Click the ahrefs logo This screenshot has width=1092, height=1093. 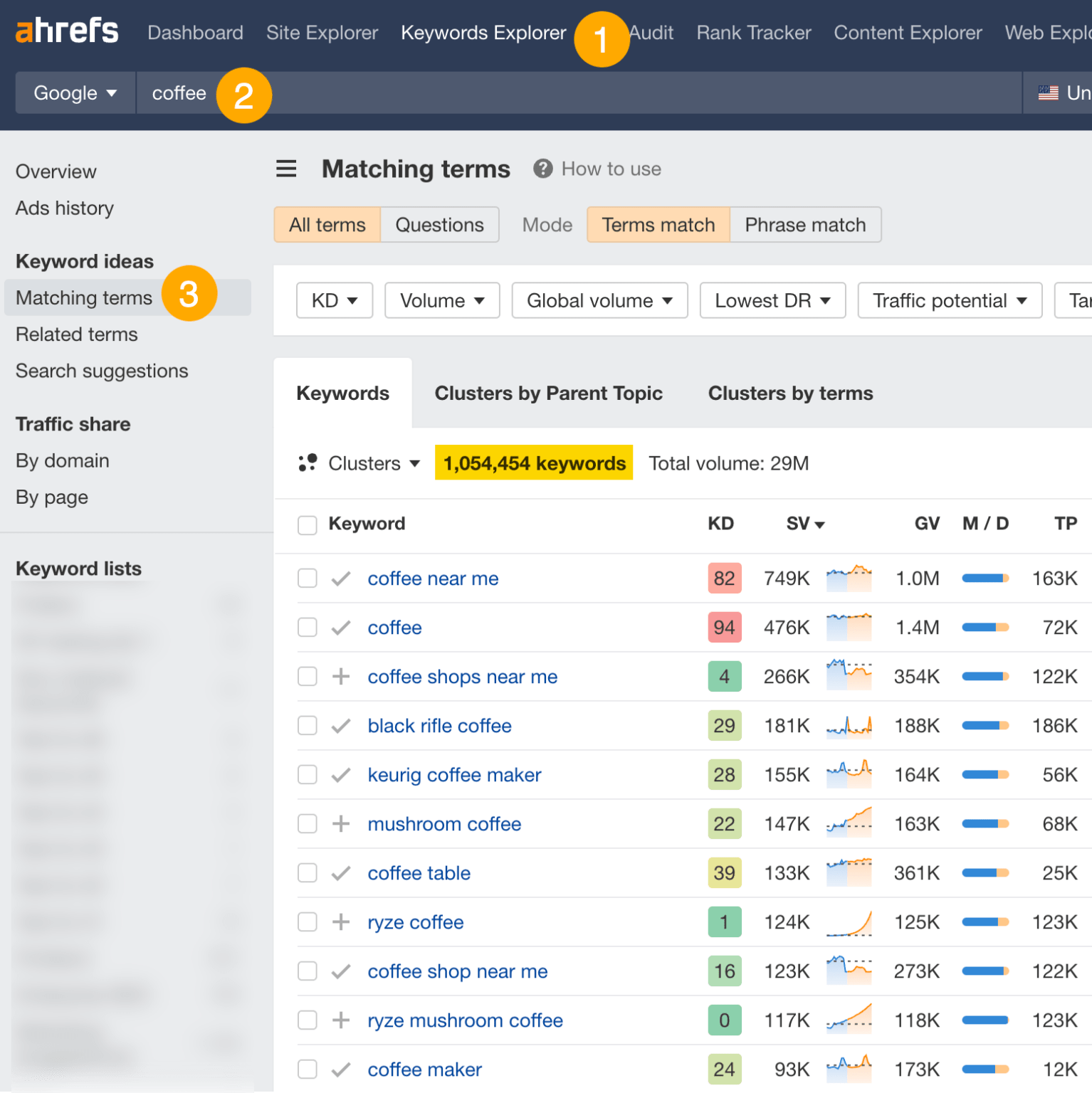click(66, 30)
